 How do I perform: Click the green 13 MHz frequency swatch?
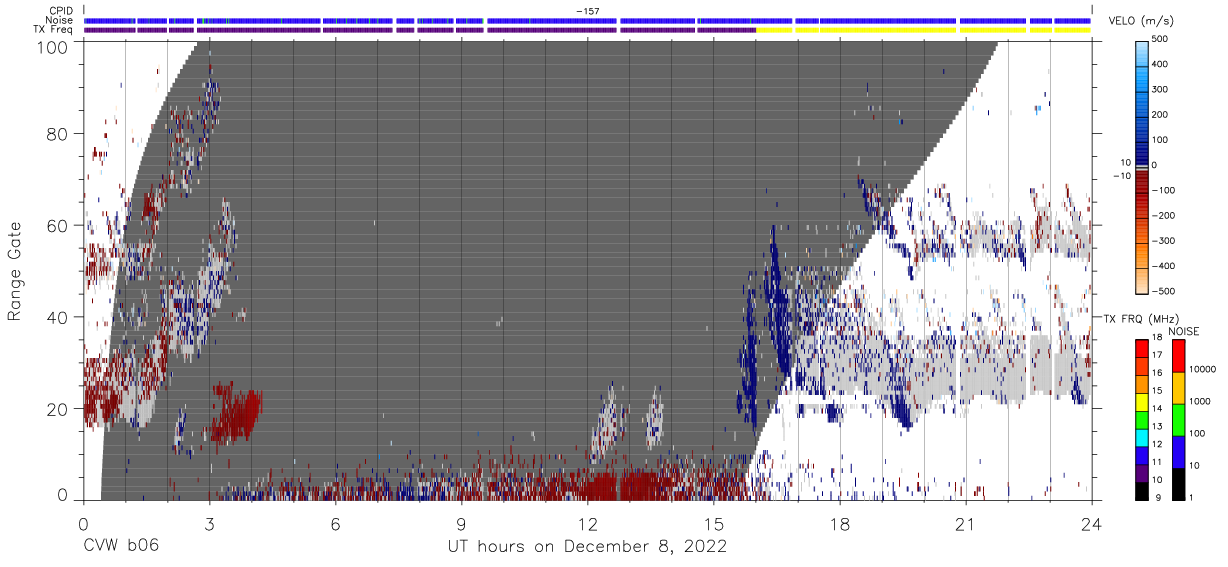[x=1142, y=419]
